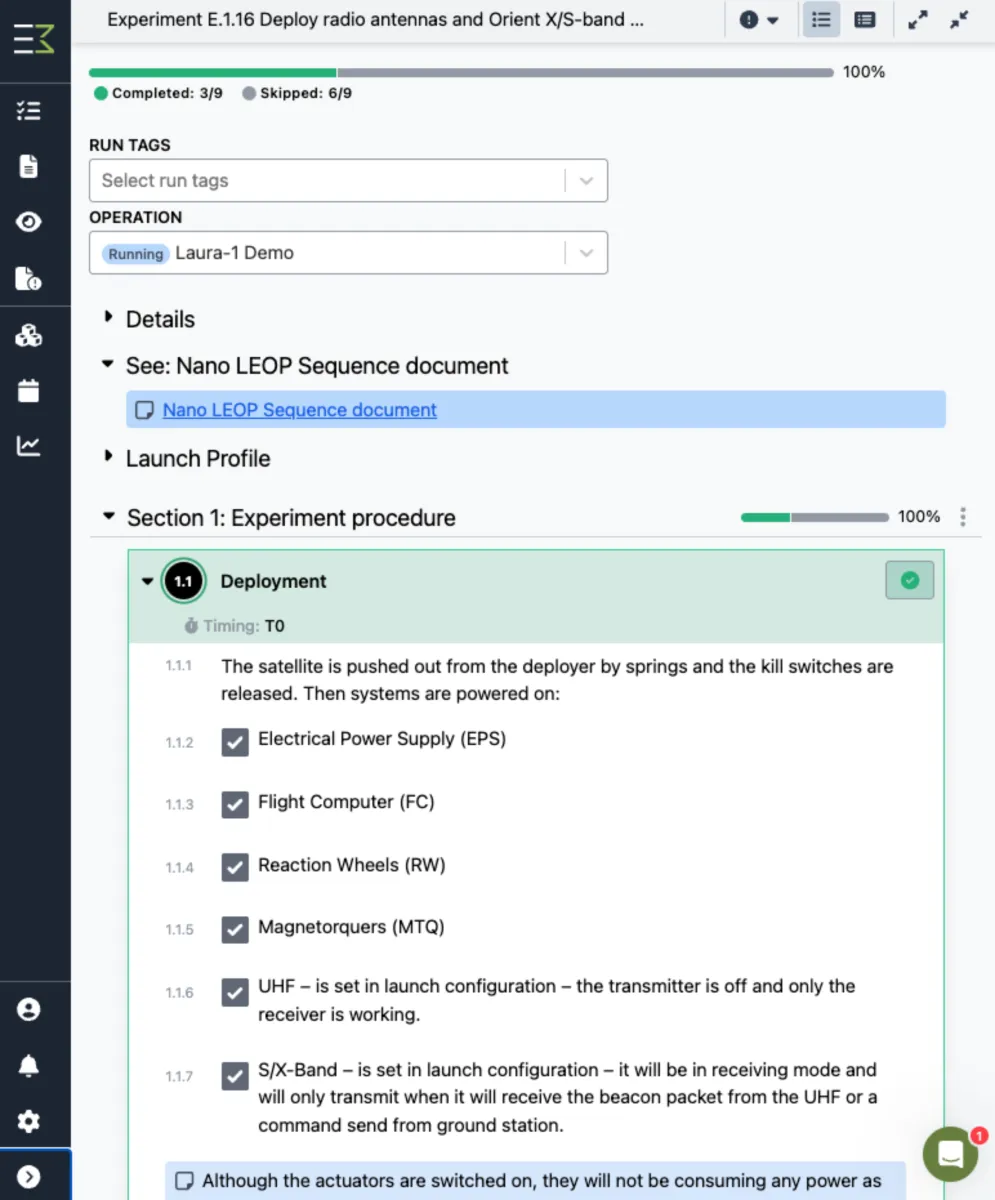This screenshot has height=1200, width=995.
Task: Click the OPERATION label
Action: click(136, 217)
